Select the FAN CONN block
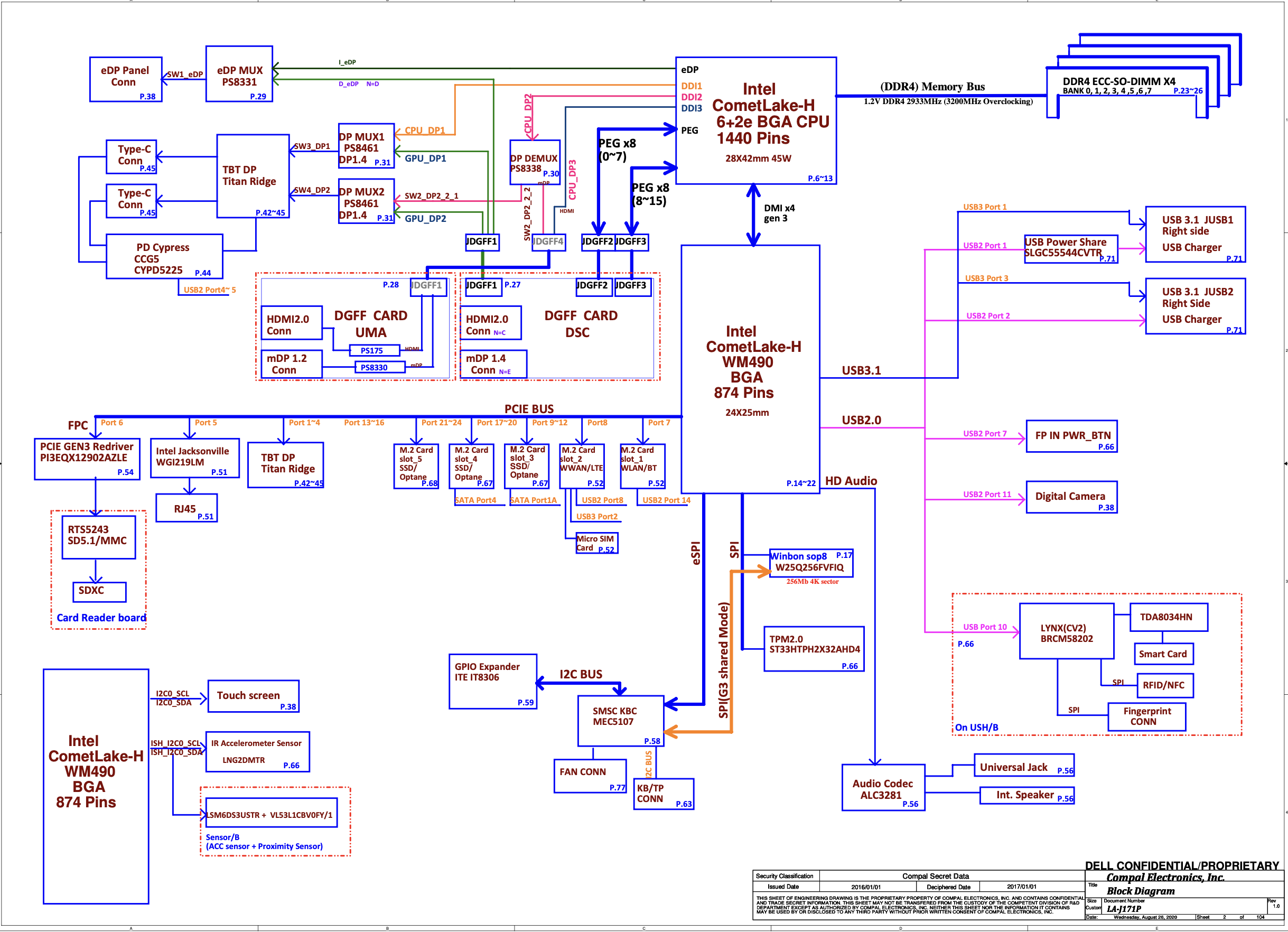Screen dimensions: 1288x932 (590, 776)
